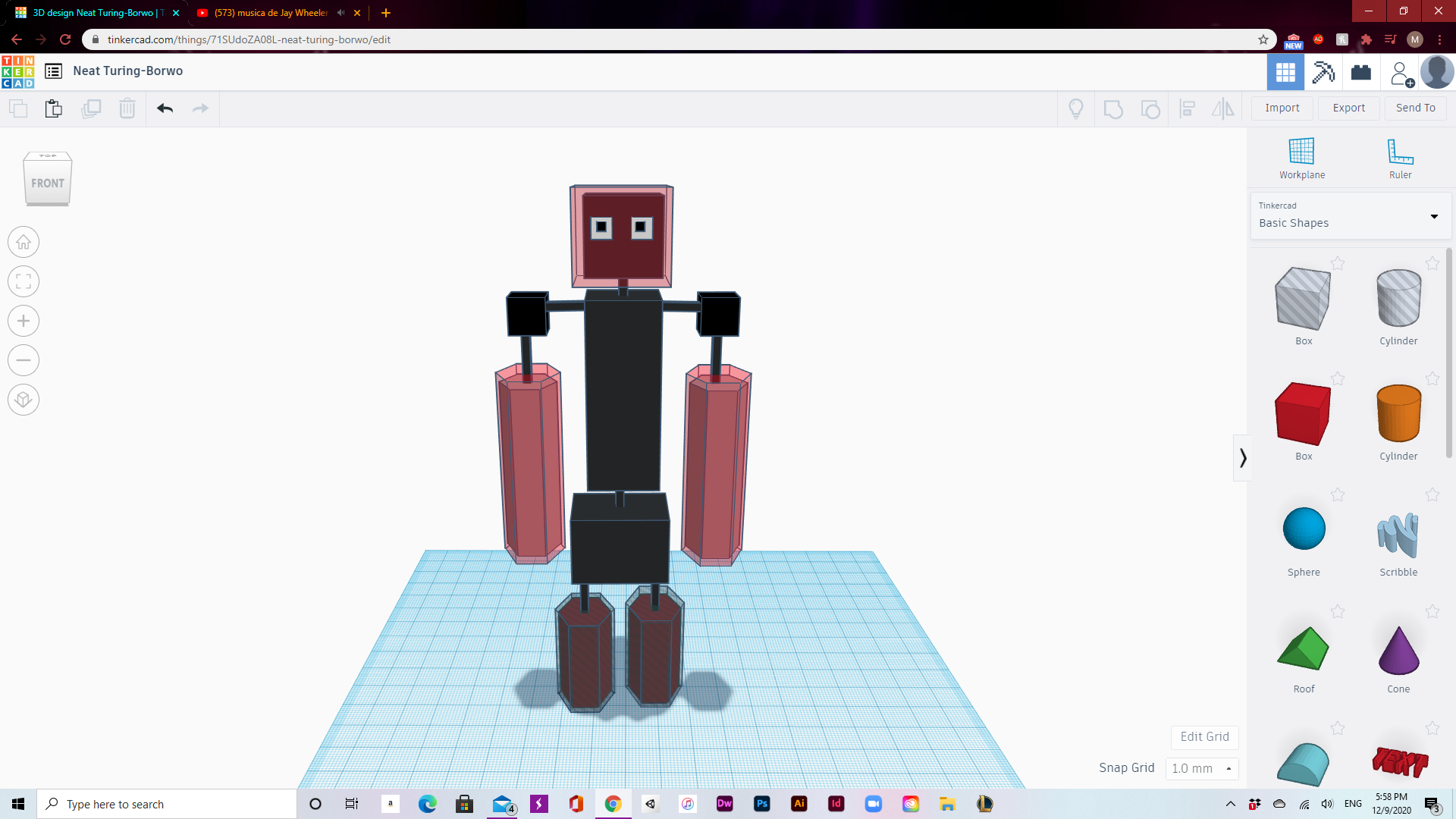The image size is (1456, 819).
Task: Switch to the Blocks pickaxe editor
Action: (1323, 73)
